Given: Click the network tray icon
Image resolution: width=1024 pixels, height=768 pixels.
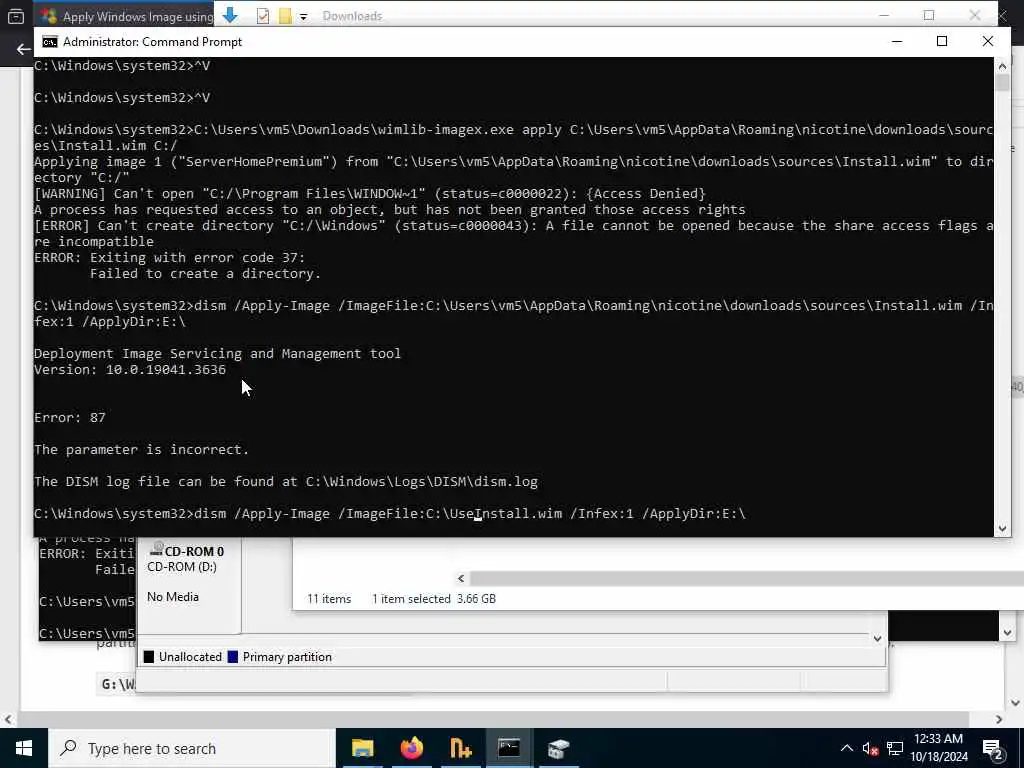Looking at the screenshot, I should tap(895, 748).
